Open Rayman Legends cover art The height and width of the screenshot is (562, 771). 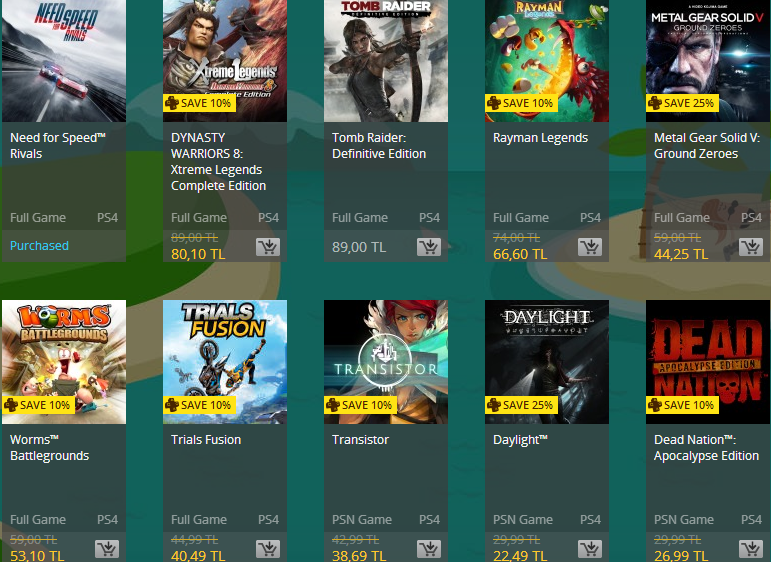tap(547, 61)
